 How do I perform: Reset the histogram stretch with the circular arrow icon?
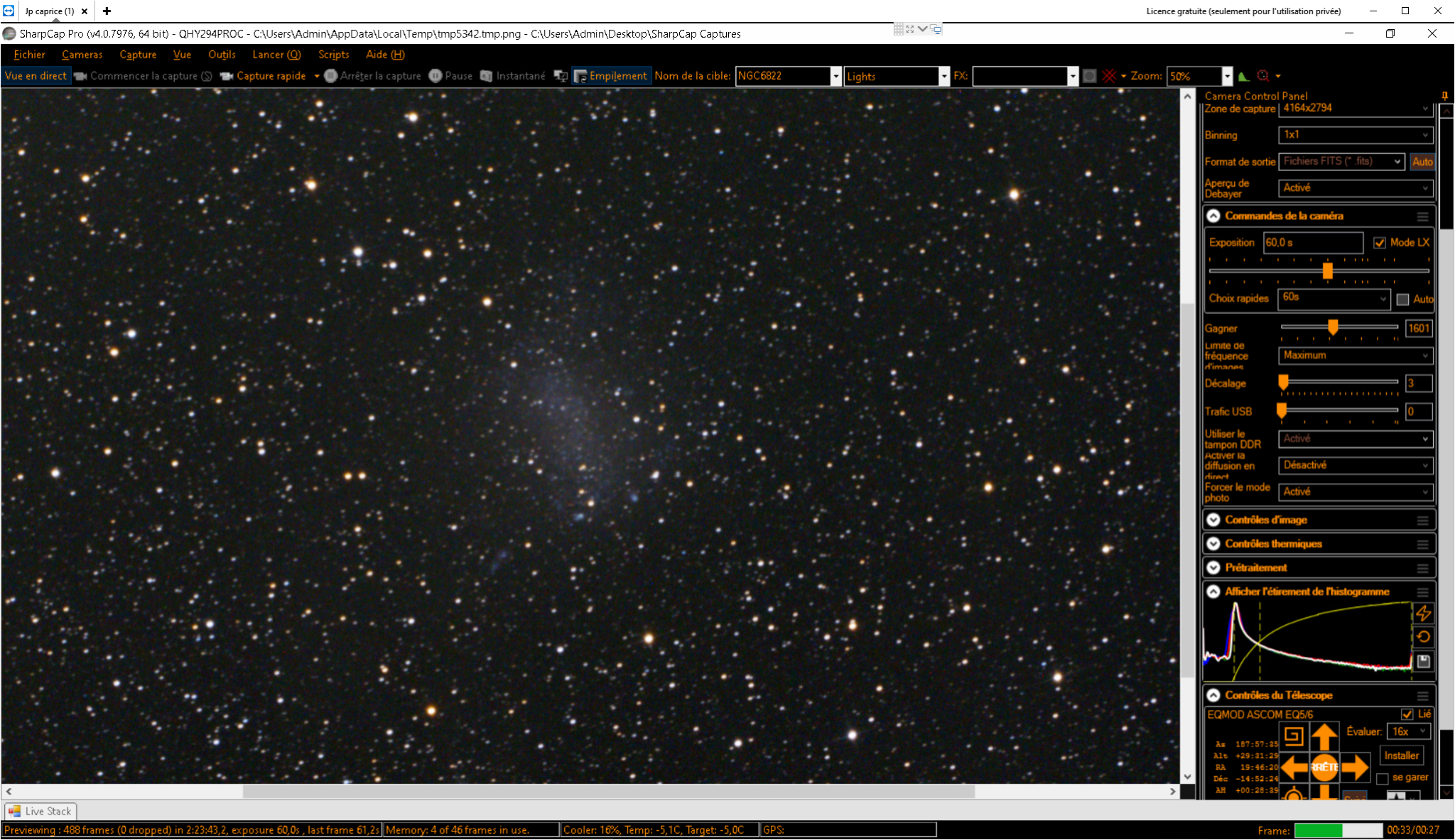tap(1423, 637)
